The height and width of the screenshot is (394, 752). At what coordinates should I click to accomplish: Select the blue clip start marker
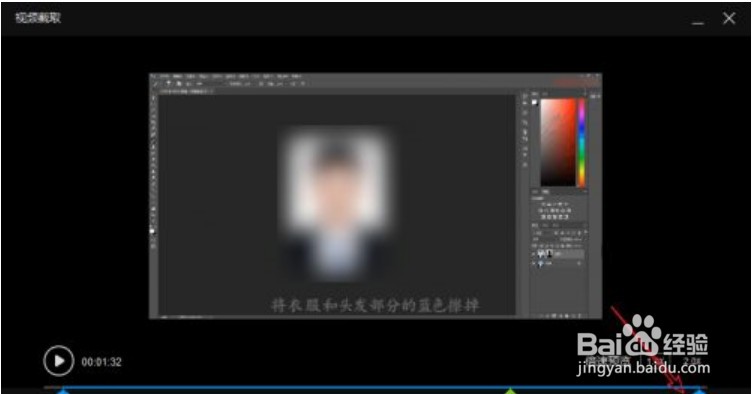[x=64, y=391]
